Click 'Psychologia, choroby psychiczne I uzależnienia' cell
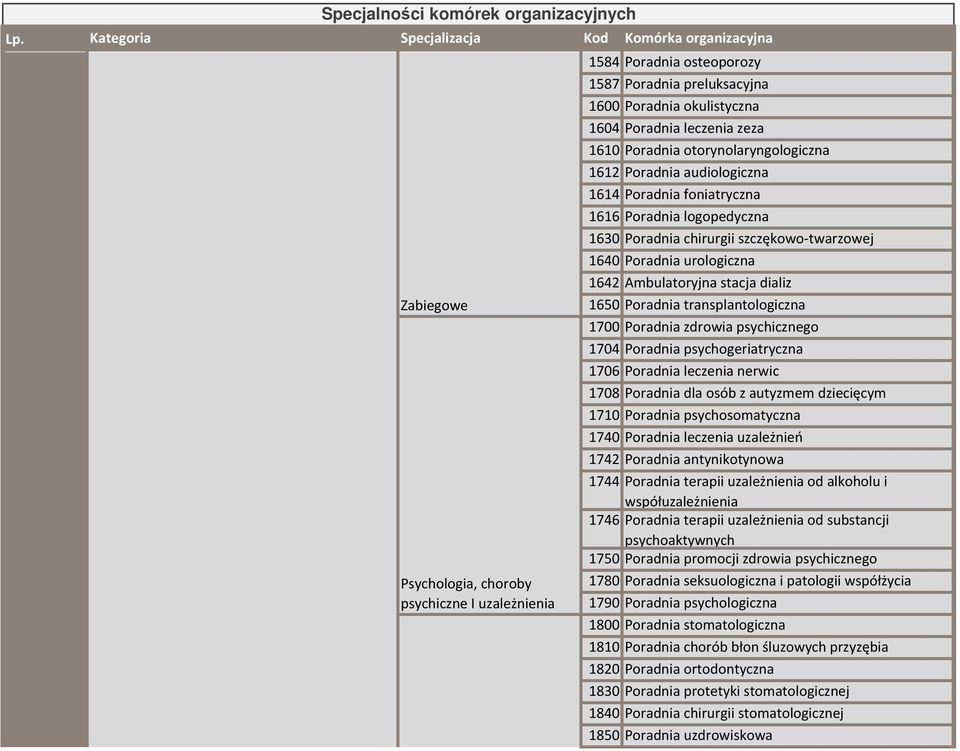Screen dimensions: 960x751 tap(489, 466)
